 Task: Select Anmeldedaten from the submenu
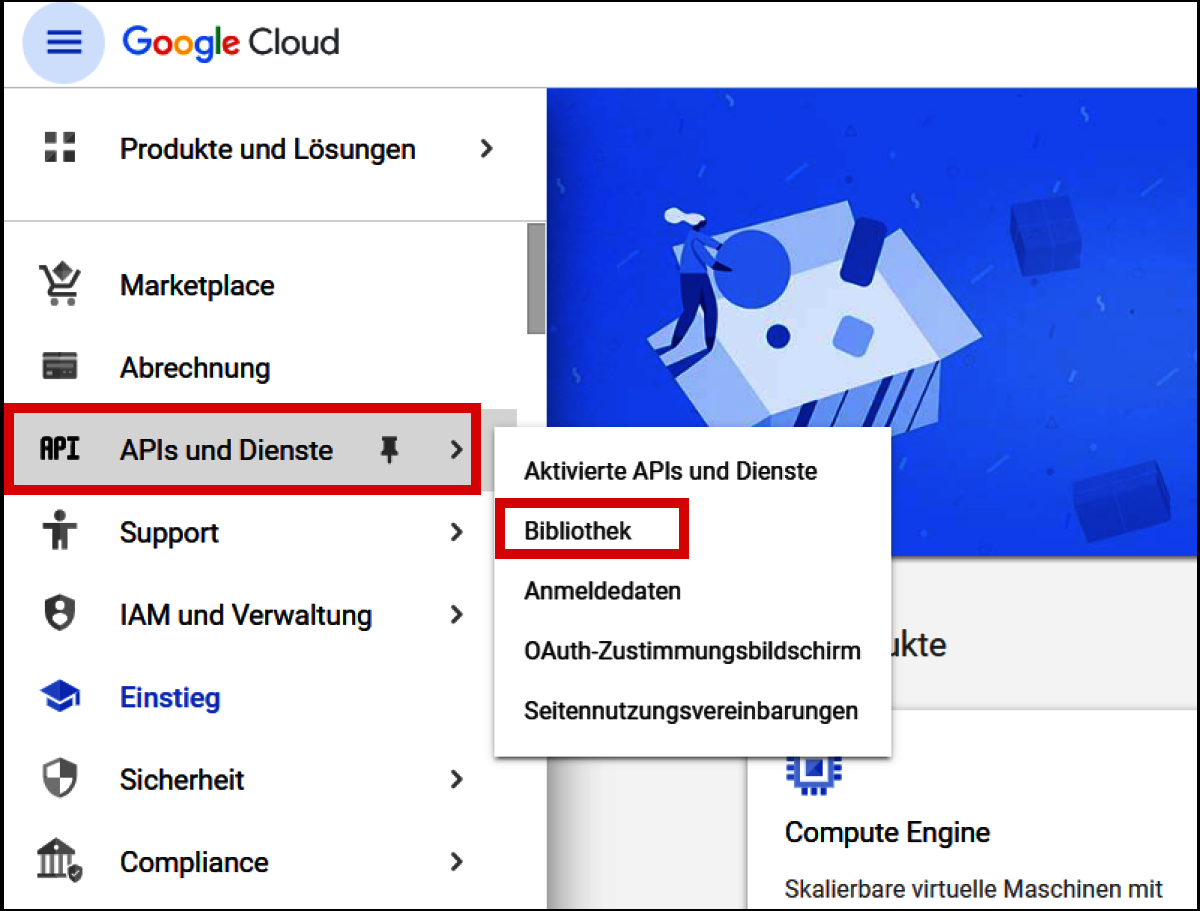(x=602, y=590)
